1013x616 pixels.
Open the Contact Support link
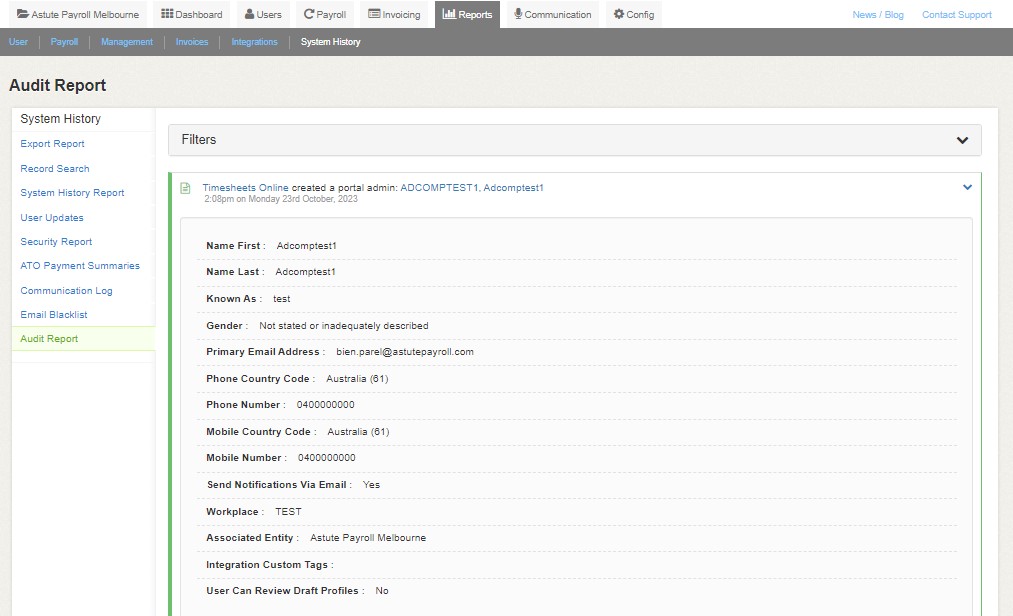tap(956, 15)
